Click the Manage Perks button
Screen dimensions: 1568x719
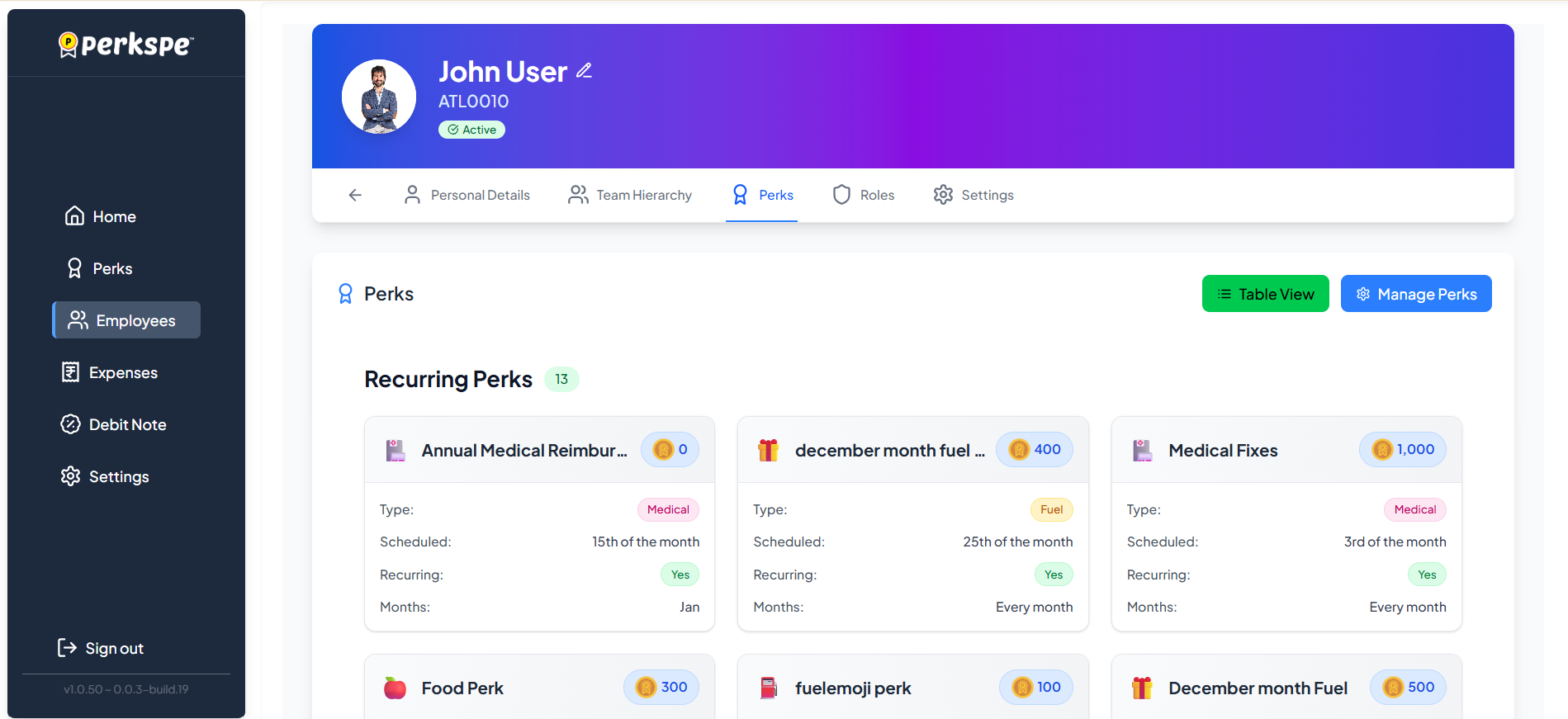(x=1415, y=294)
